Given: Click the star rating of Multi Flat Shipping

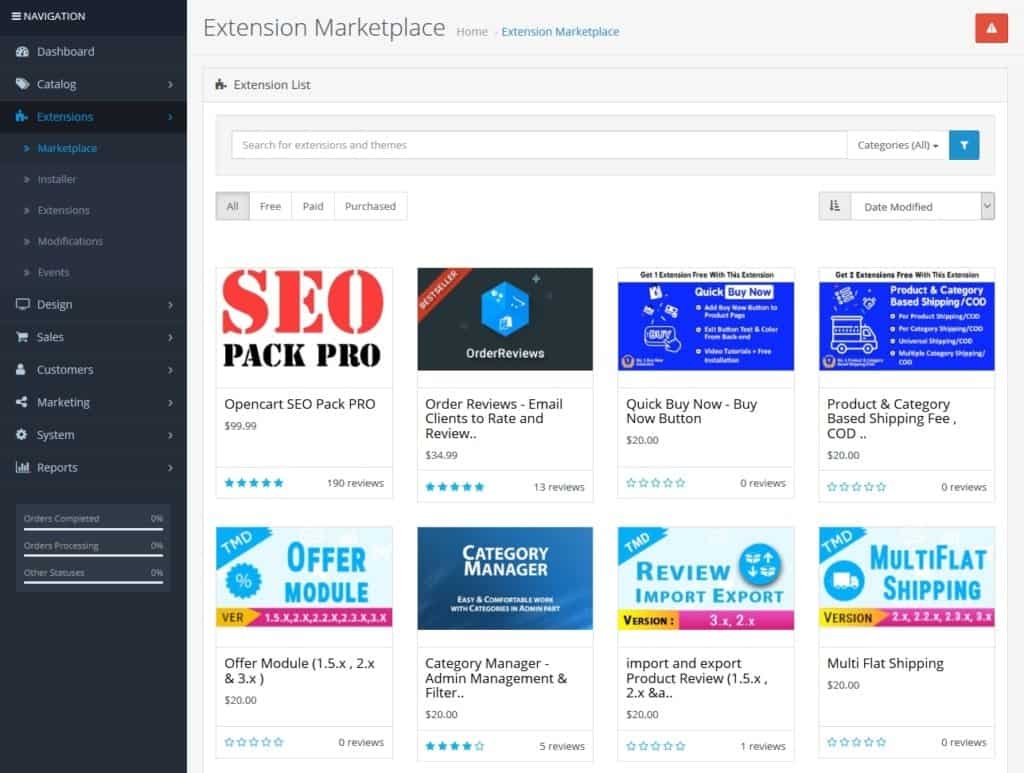Looking at the screenshot, I should [x=856, y=742].
